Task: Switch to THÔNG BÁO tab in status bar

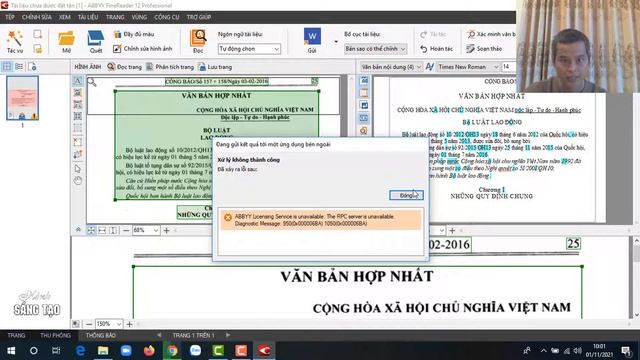Action: pos(101,336)
